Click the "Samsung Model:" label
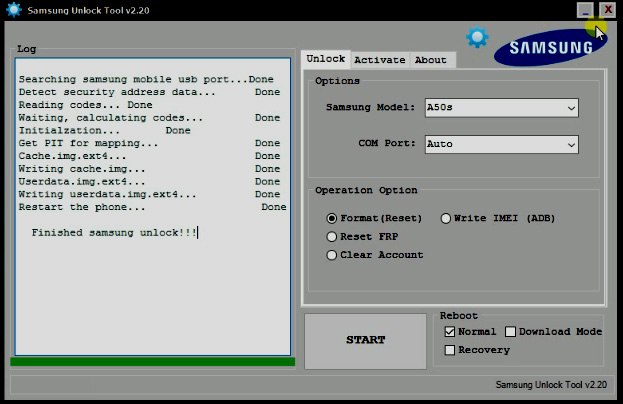623x404 pixels. click(370, 107)
